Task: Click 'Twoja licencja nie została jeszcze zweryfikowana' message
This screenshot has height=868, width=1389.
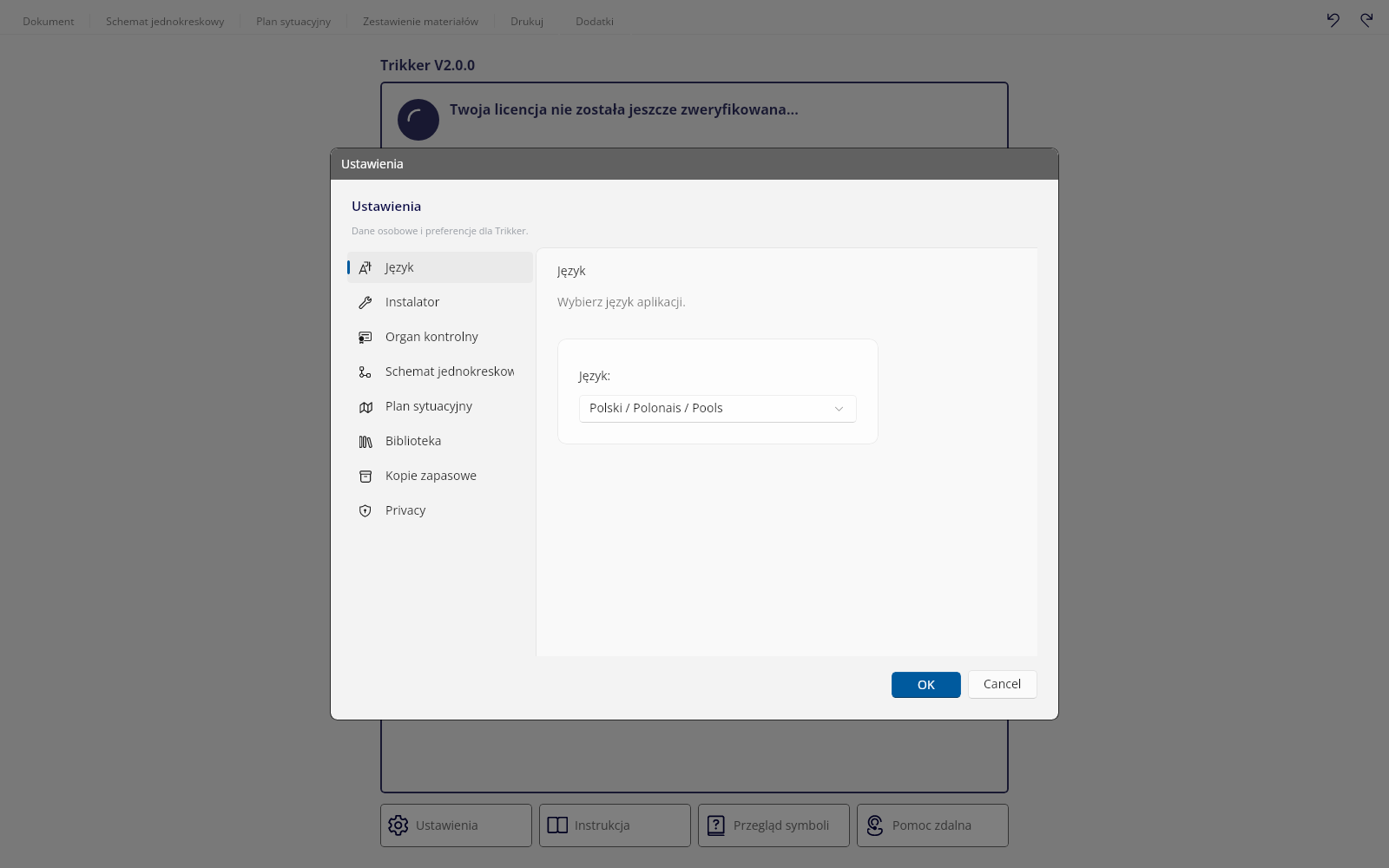Action: click(x=623, y=109)
